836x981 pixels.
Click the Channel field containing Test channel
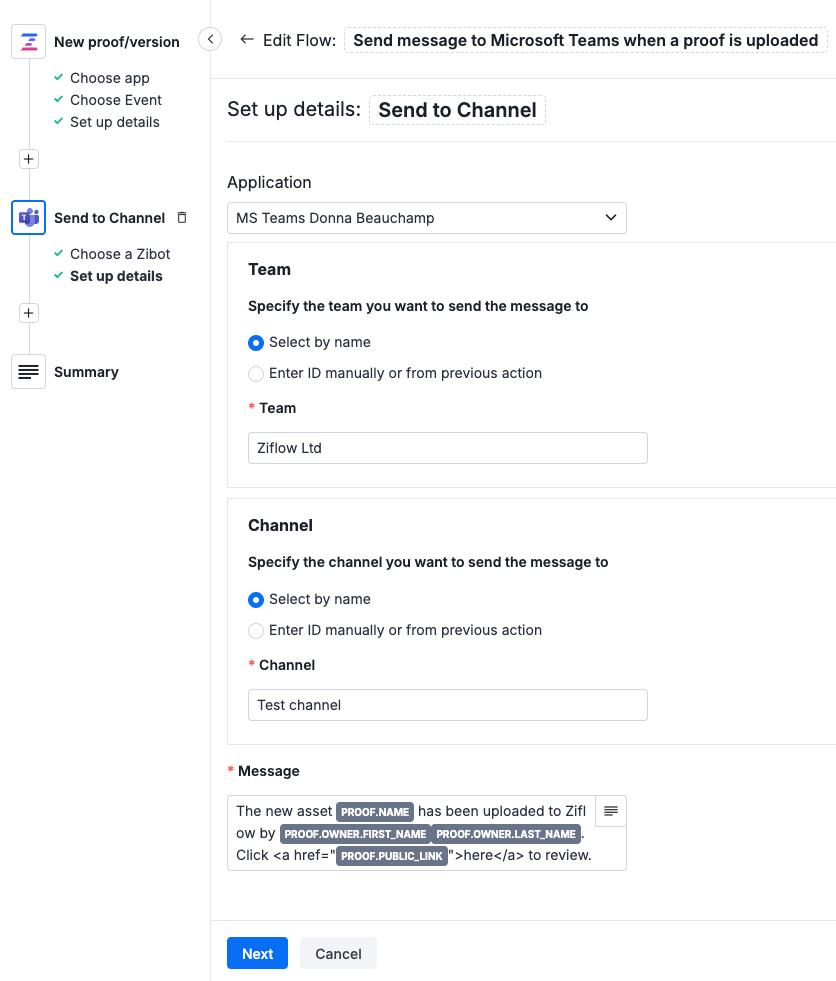[x=447, y=704]
